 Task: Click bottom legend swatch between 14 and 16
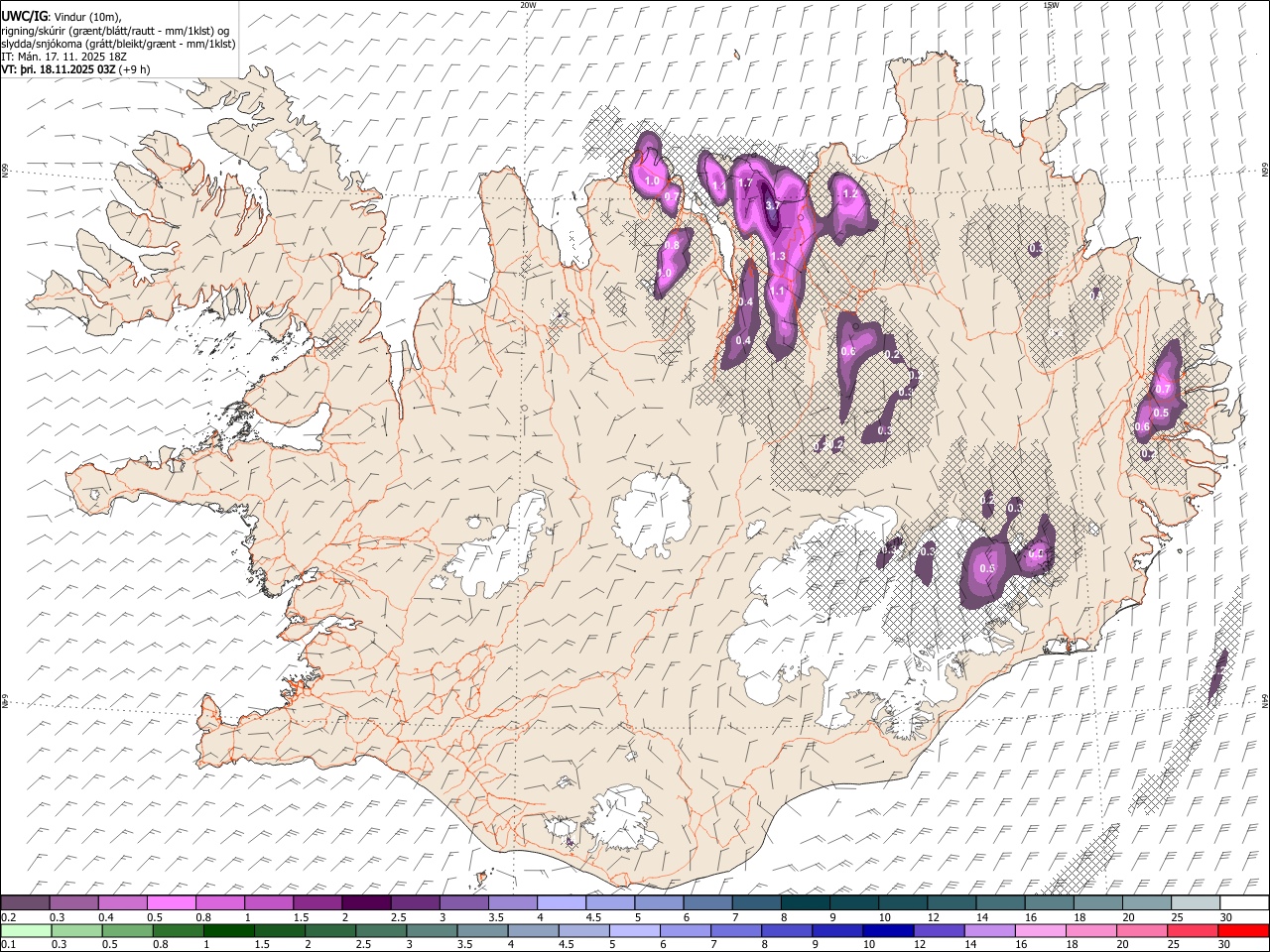pyautogui.click(x=988, y=930)
